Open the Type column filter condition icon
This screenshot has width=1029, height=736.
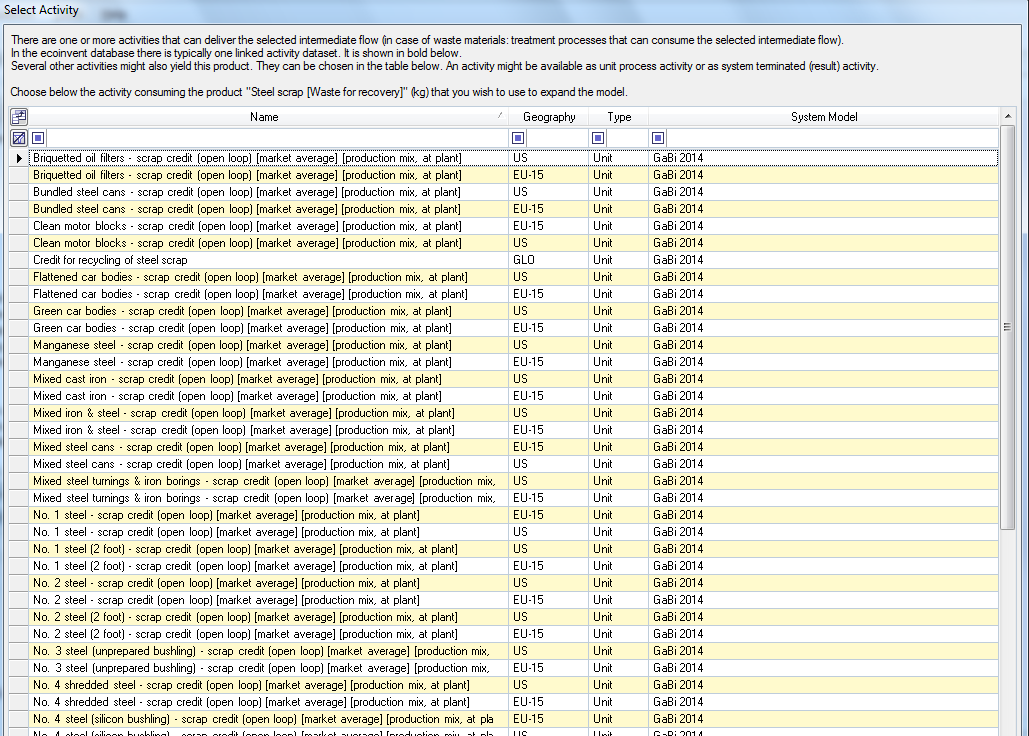coord(598,138)
